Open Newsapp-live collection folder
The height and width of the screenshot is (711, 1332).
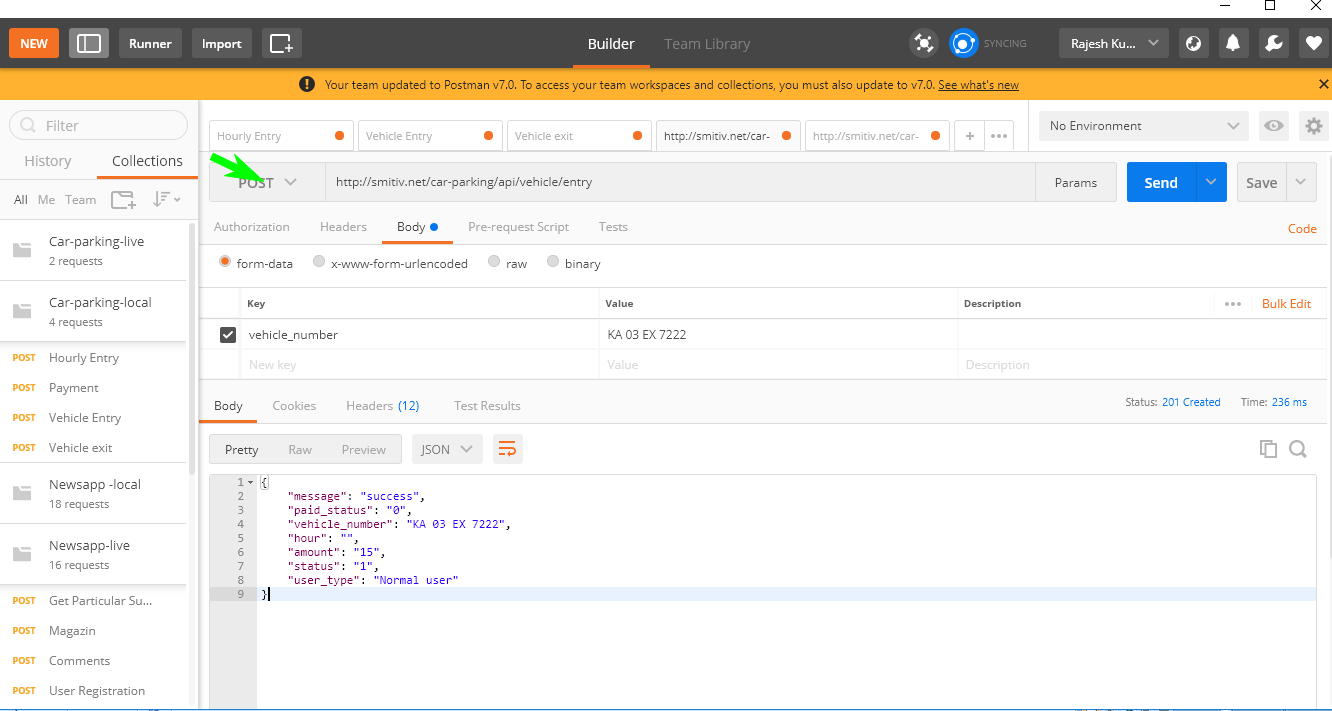click(x=93, y=554)
